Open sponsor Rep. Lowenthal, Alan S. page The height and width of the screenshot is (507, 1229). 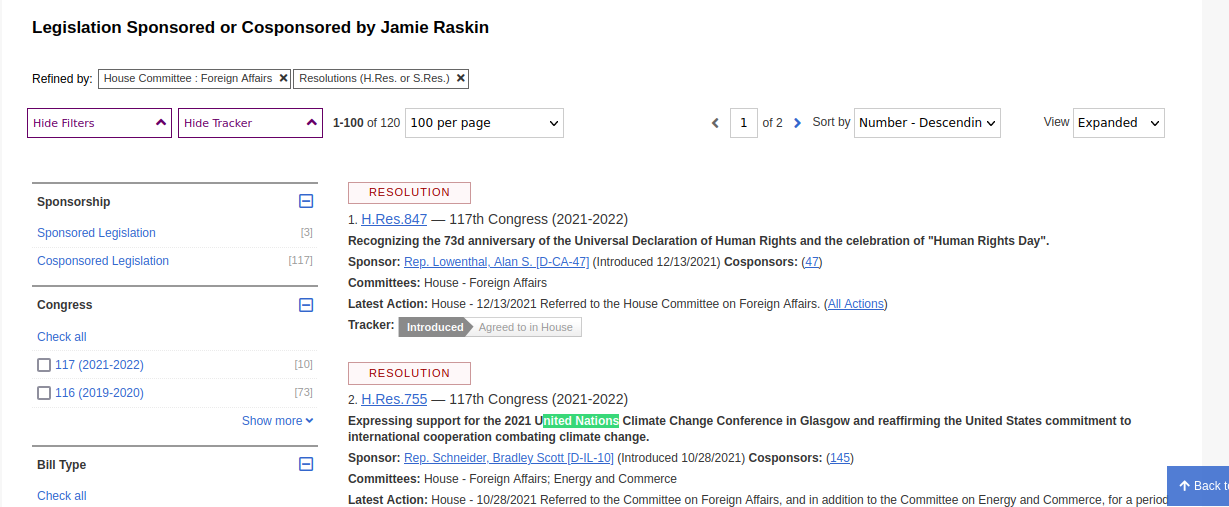[x=496, y=262]
